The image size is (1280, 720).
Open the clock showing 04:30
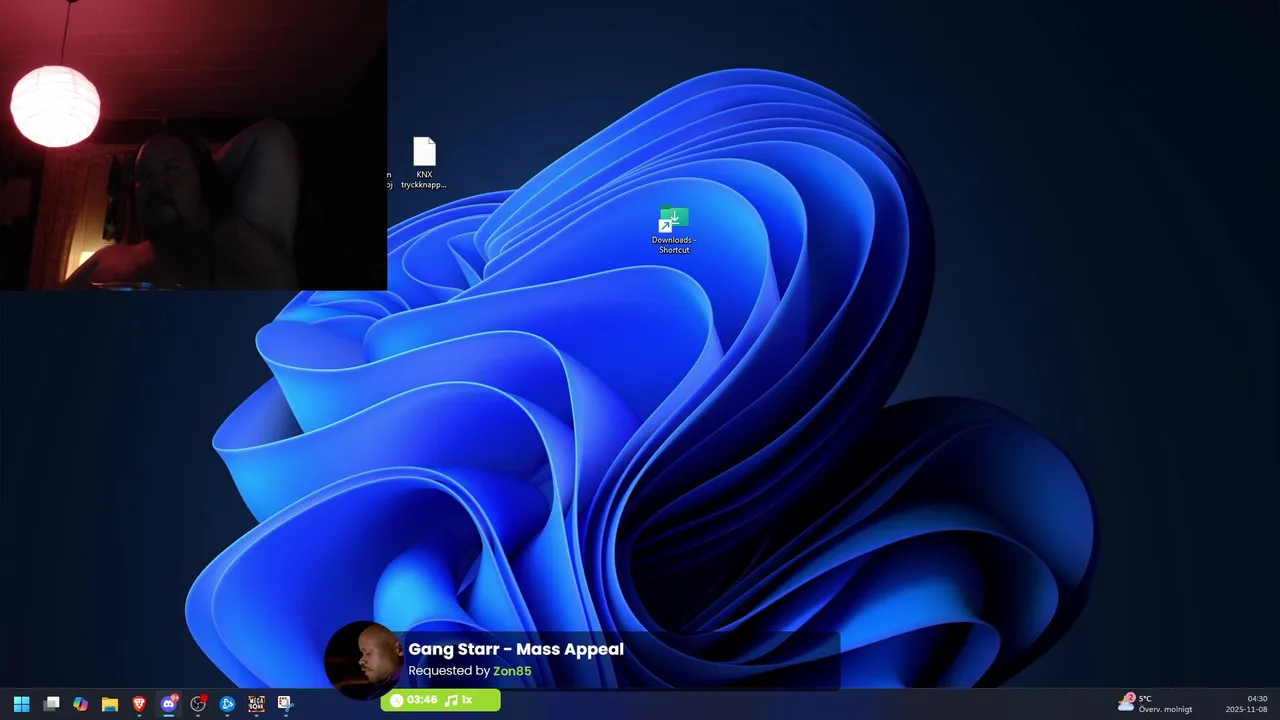(x=1246, y=704)
